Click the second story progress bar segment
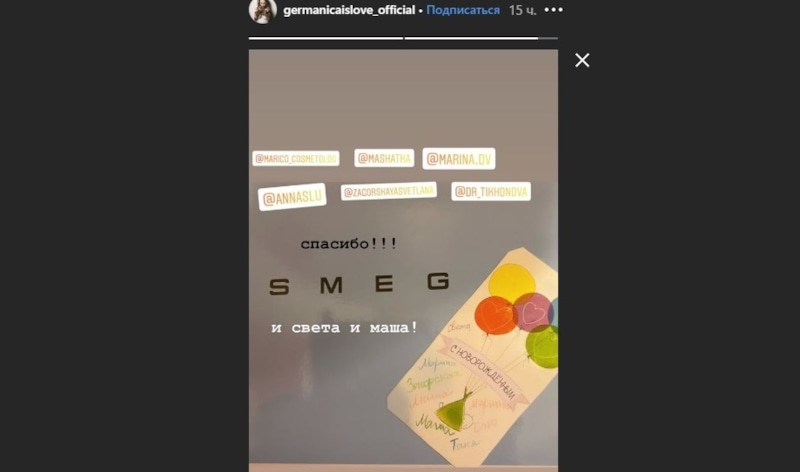The height and width of the screenshot is (472, 800). tap(481, 38)
